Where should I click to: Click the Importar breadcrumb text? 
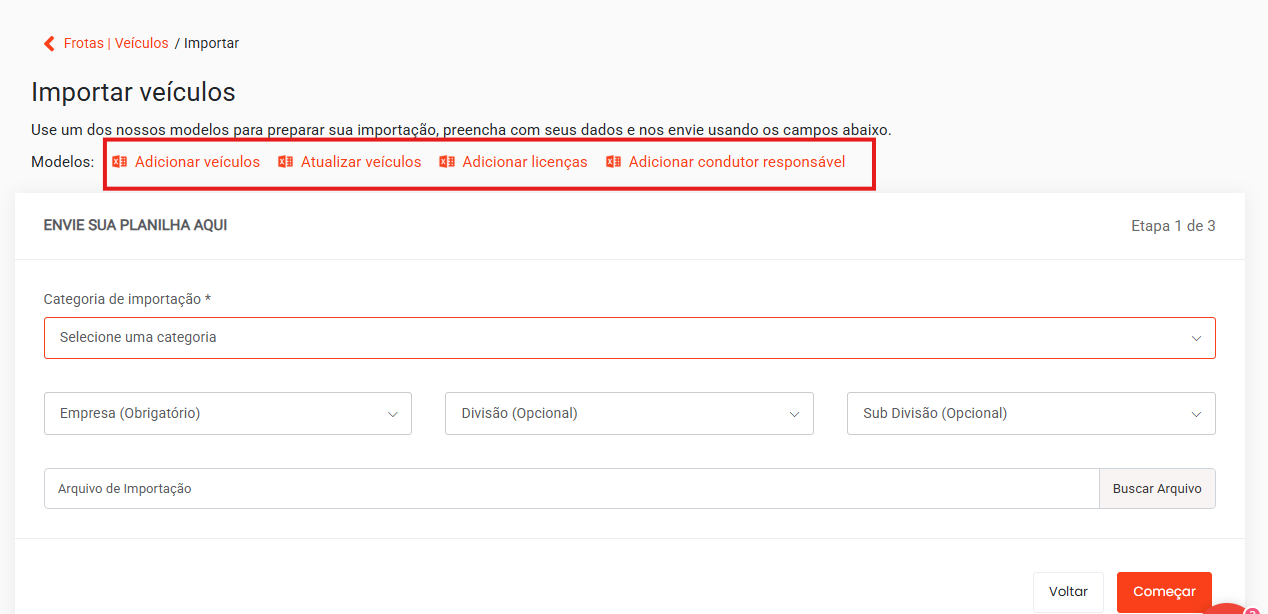pyautogui.click(x=211, y=44)
